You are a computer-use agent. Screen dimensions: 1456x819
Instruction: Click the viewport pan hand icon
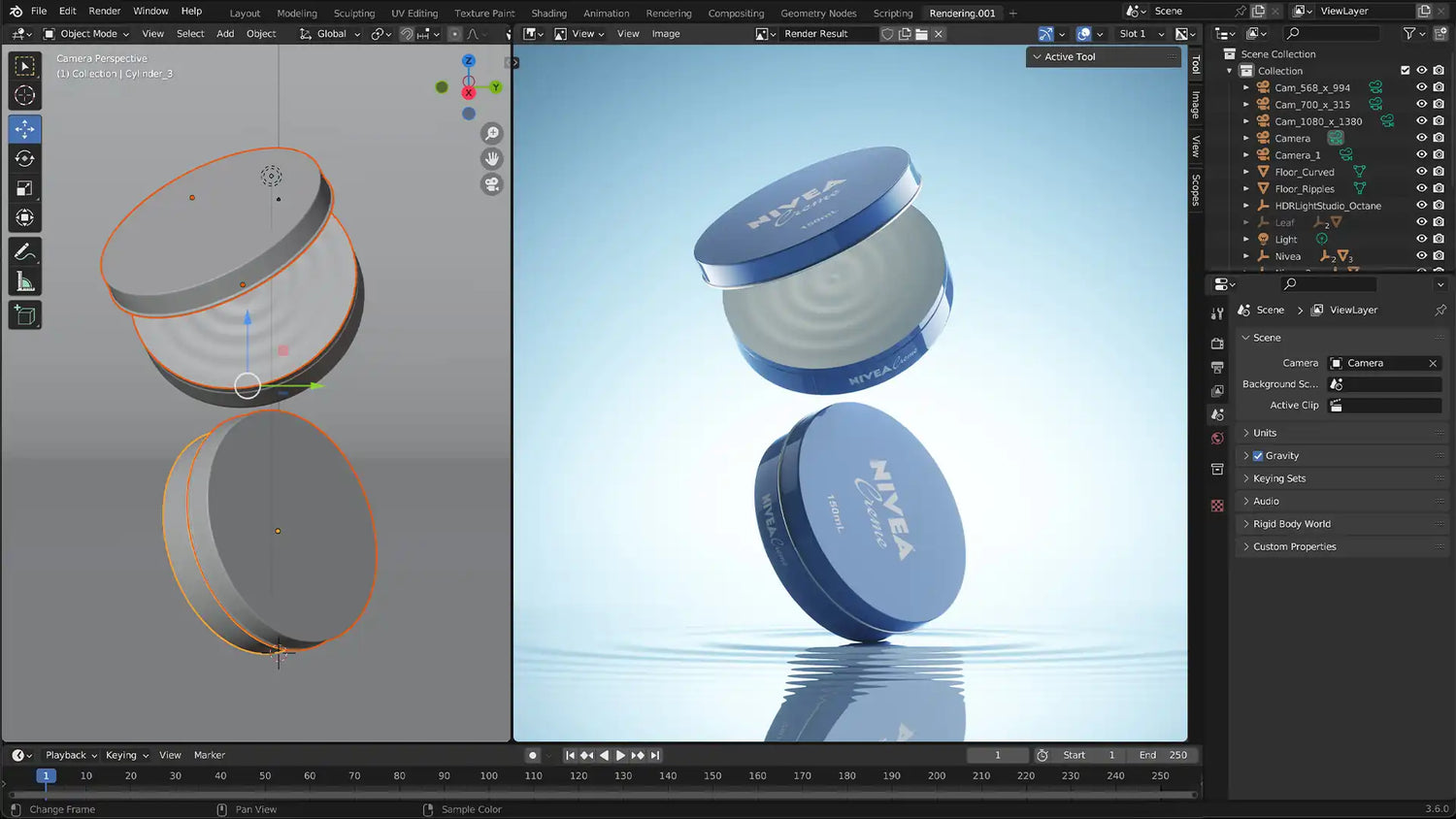[492, 158]
